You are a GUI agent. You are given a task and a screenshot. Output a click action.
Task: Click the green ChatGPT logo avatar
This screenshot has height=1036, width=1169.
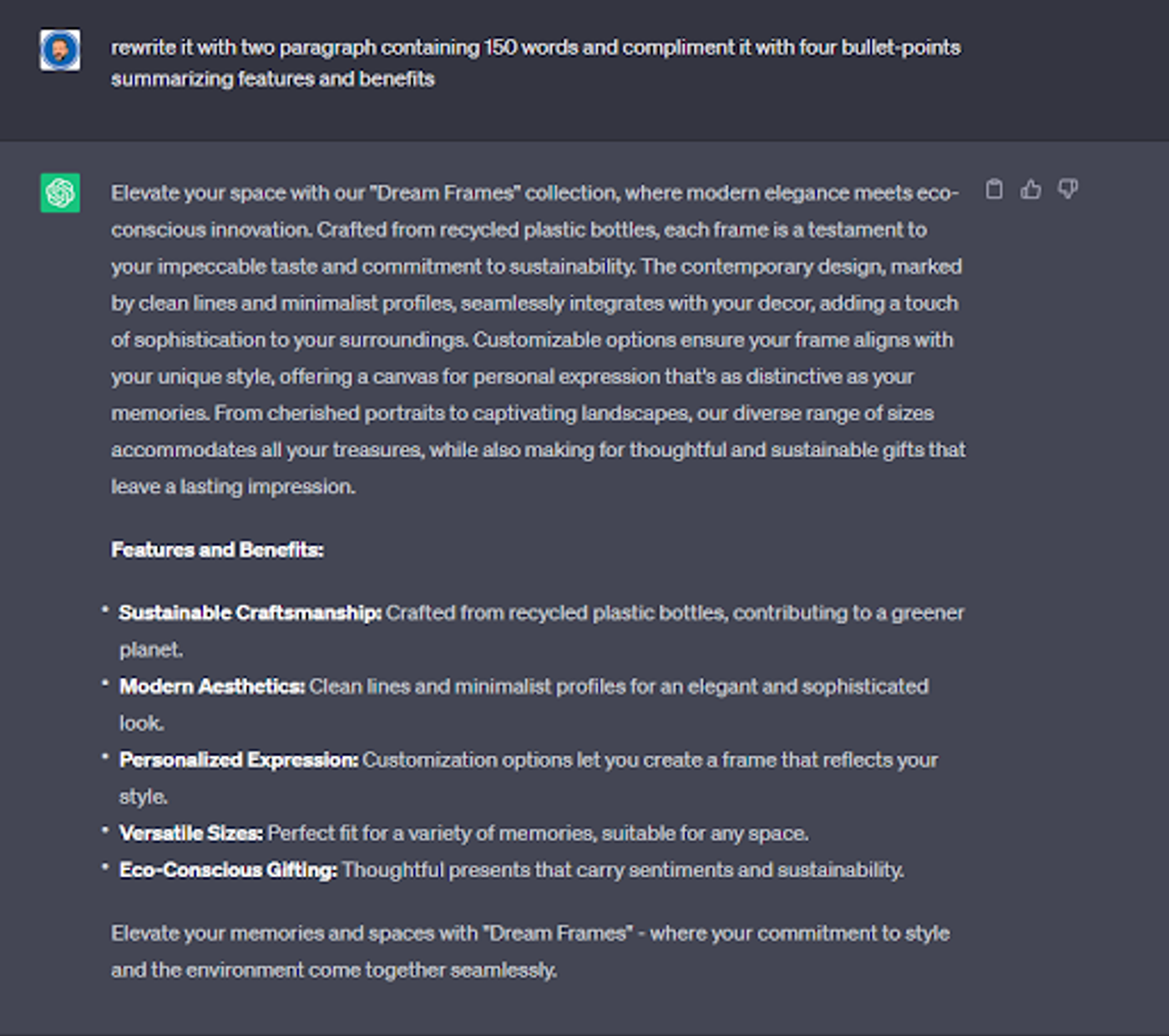tap(60, 193)
